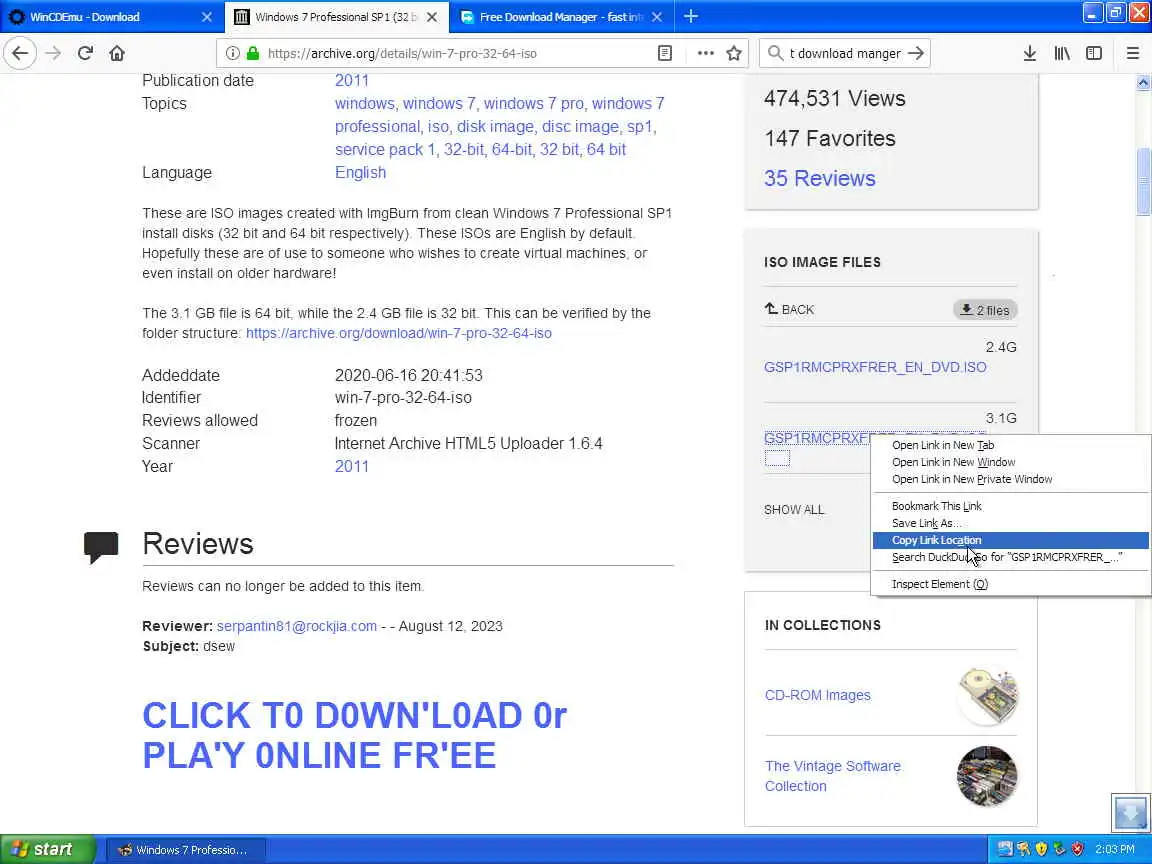
Task: Open the Firefox home page
Action: point(117,53)
